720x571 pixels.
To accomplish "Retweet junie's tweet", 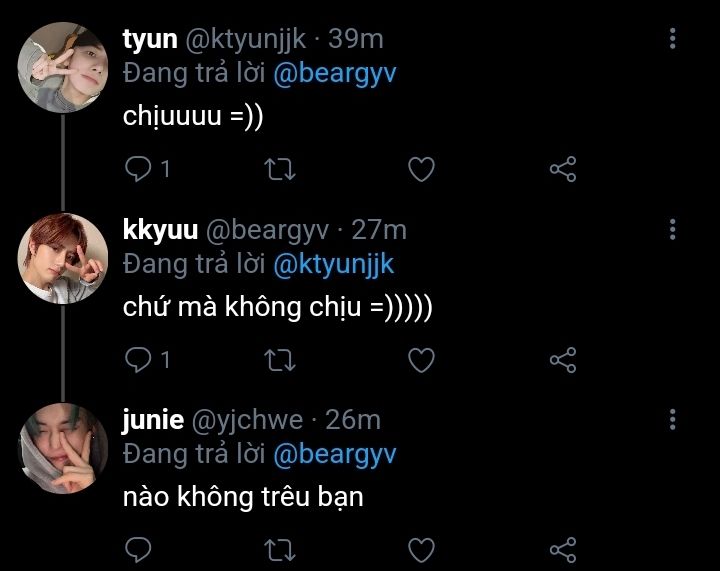I will [x=280, y=550].
